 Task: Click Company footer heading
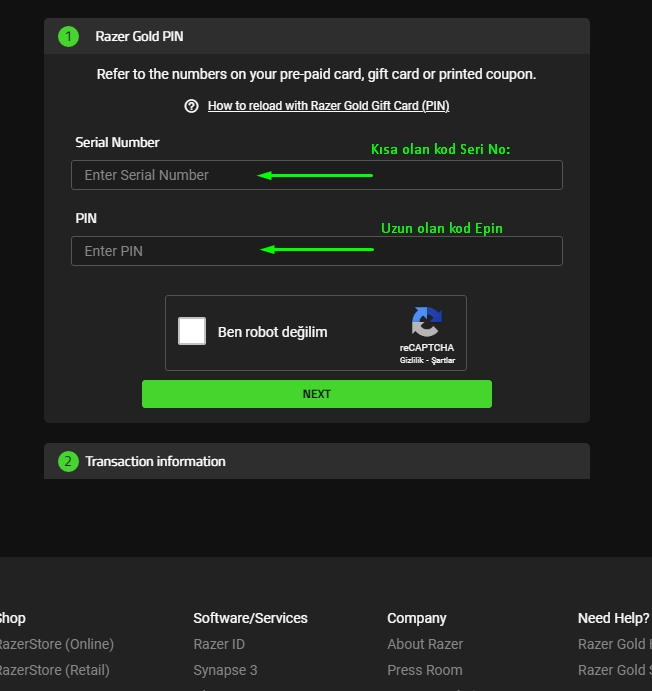pyautogui.click(x=417, y=618)
